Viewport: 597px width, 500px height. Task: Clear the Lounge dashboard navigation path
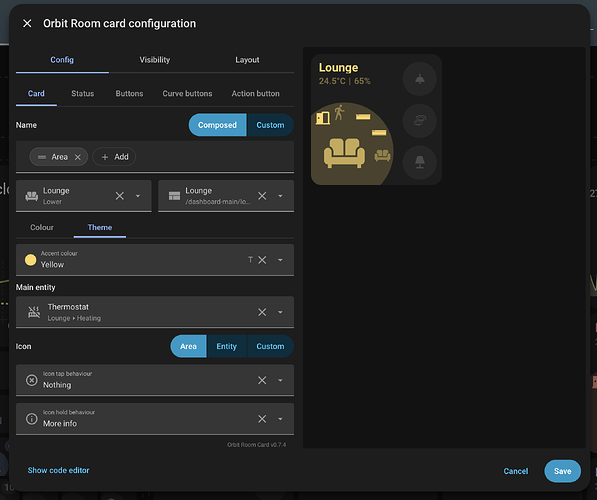pos(262,196)
